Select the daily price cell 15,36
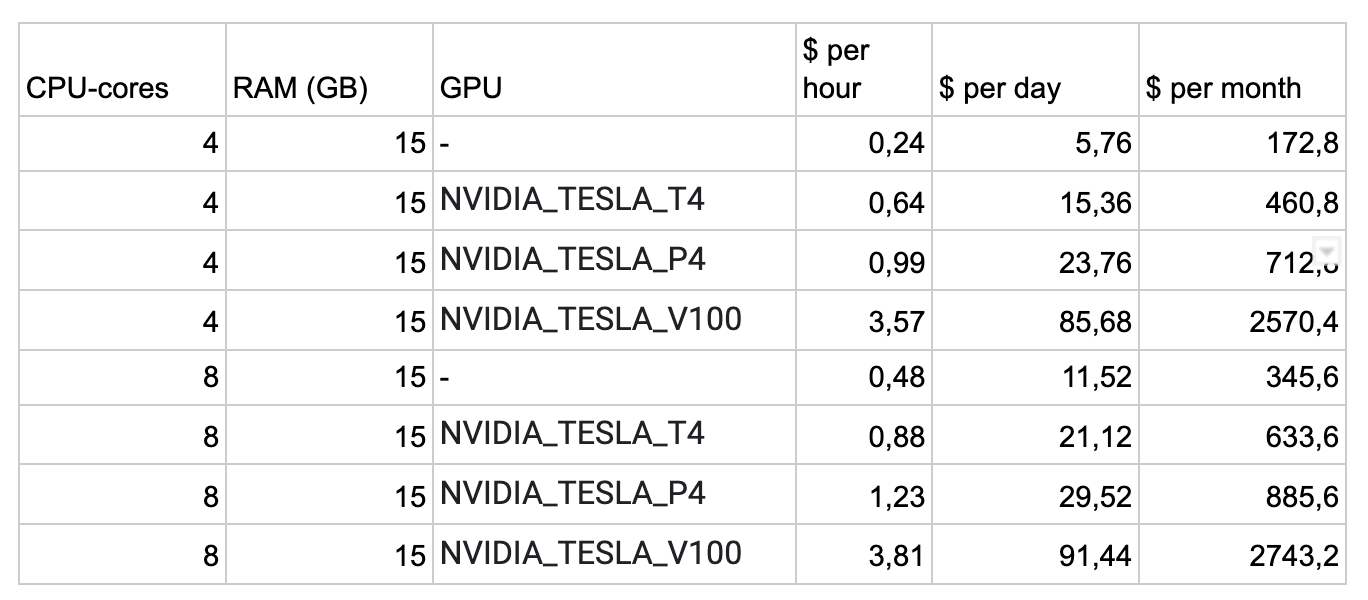 tap(1035, 202)
